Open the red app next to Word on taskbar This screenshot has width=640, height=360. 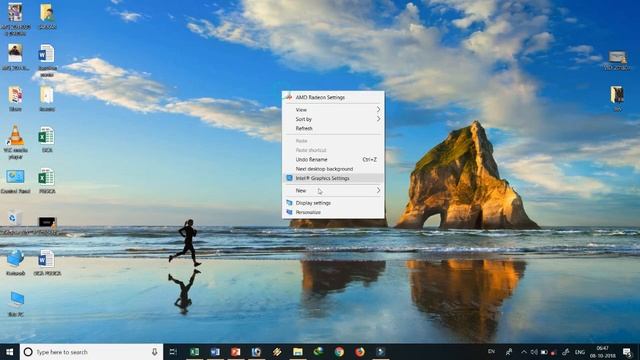coord(236,352)
